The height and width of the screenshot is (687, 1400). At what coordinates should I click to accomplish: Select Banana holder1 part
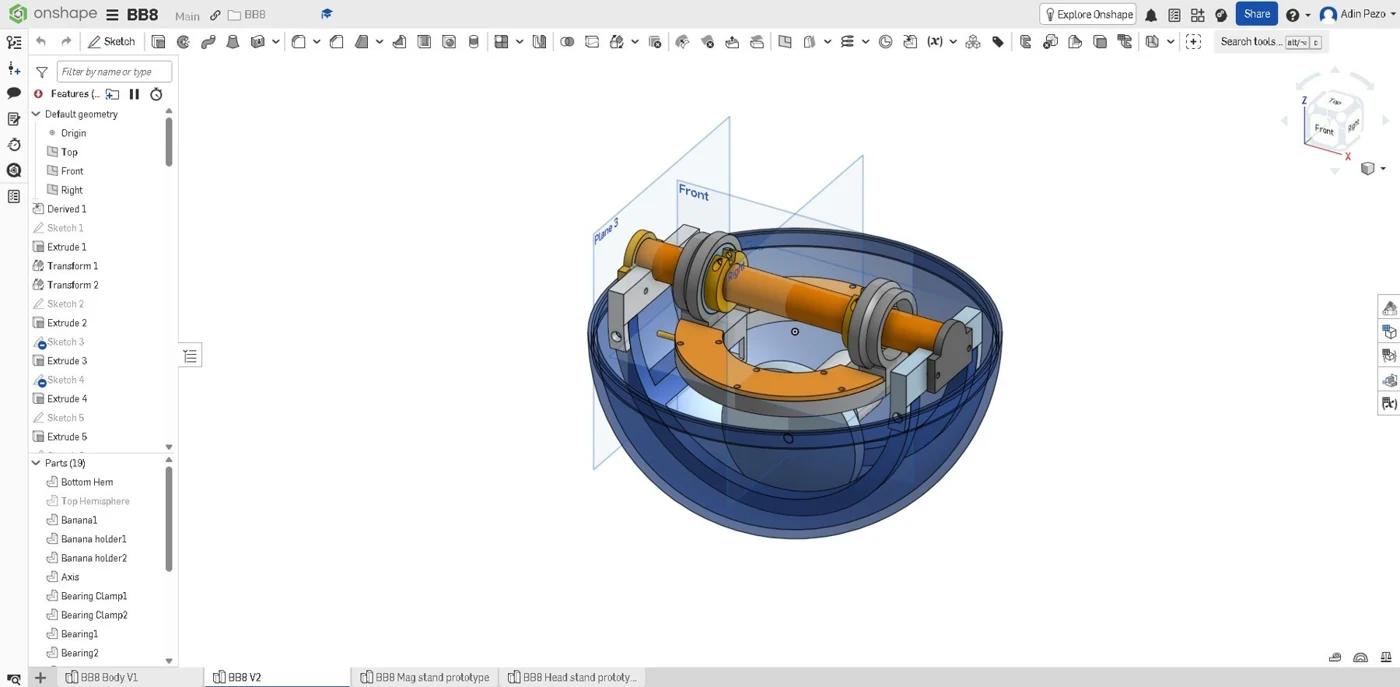click(x=93, y=539)
